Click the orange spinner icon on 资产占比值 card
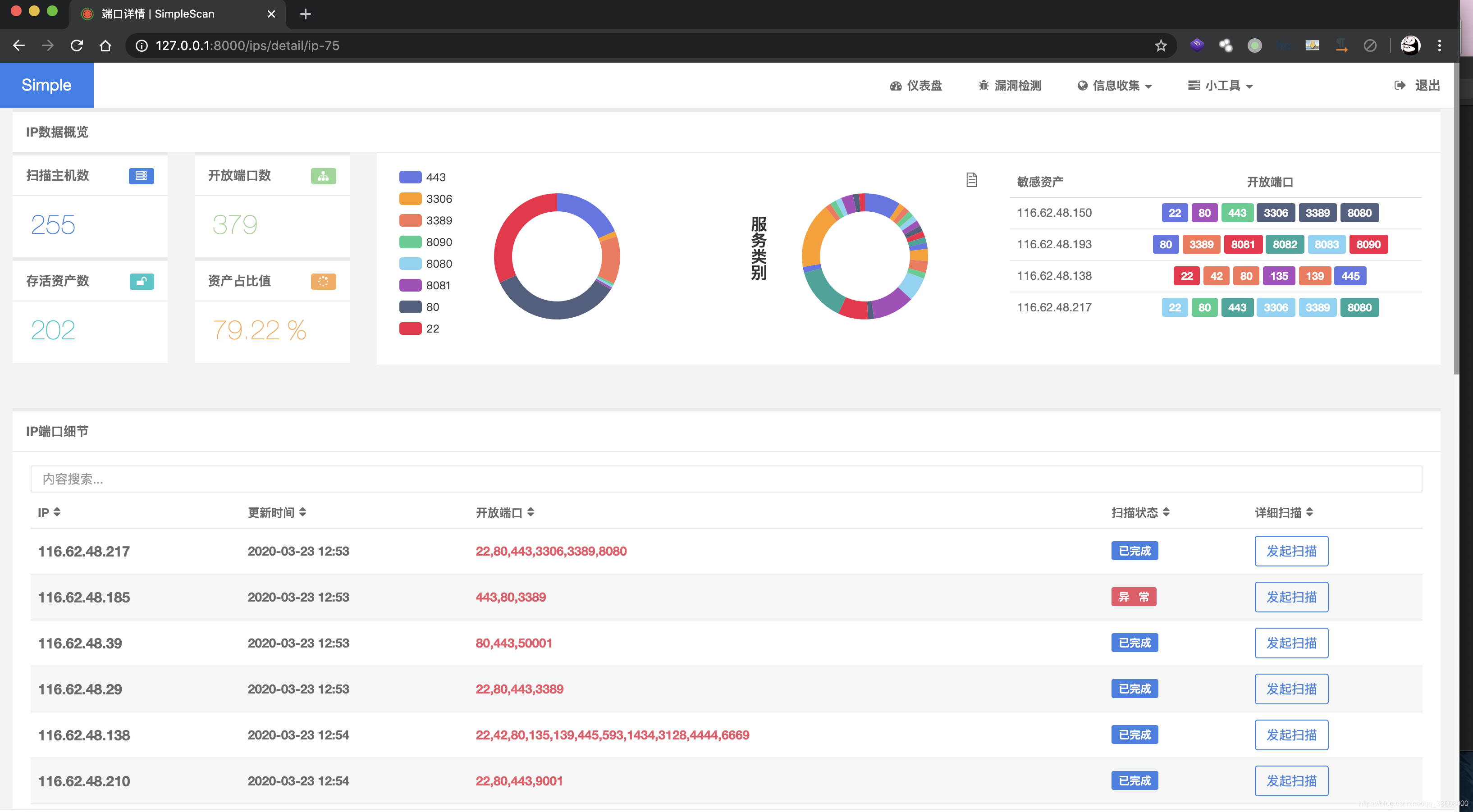 pos(323,281)
